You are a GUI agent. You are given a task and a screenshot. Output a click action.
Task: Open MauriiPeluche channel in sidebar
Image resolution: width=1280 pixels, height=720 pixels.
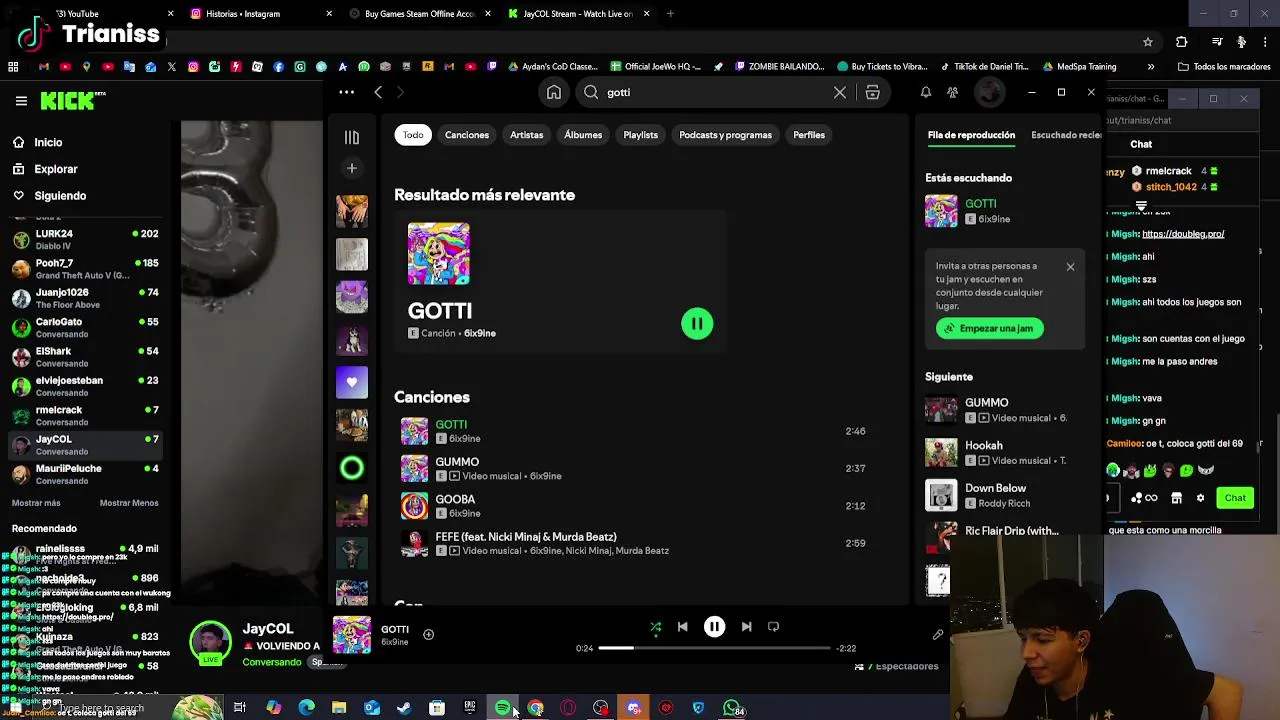click(x=85, y=474)
